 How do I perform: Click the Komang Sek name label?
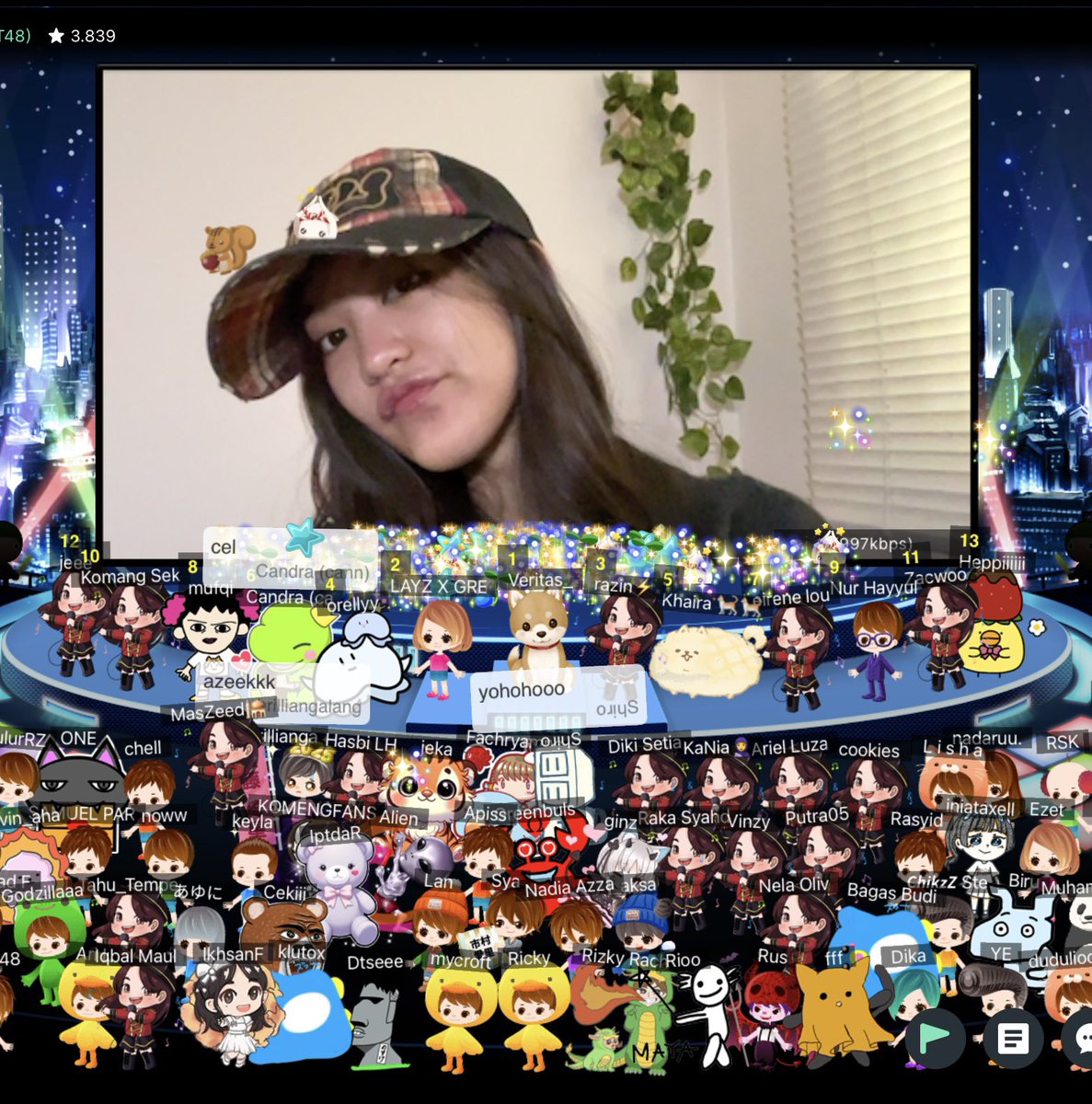(130, 576)
